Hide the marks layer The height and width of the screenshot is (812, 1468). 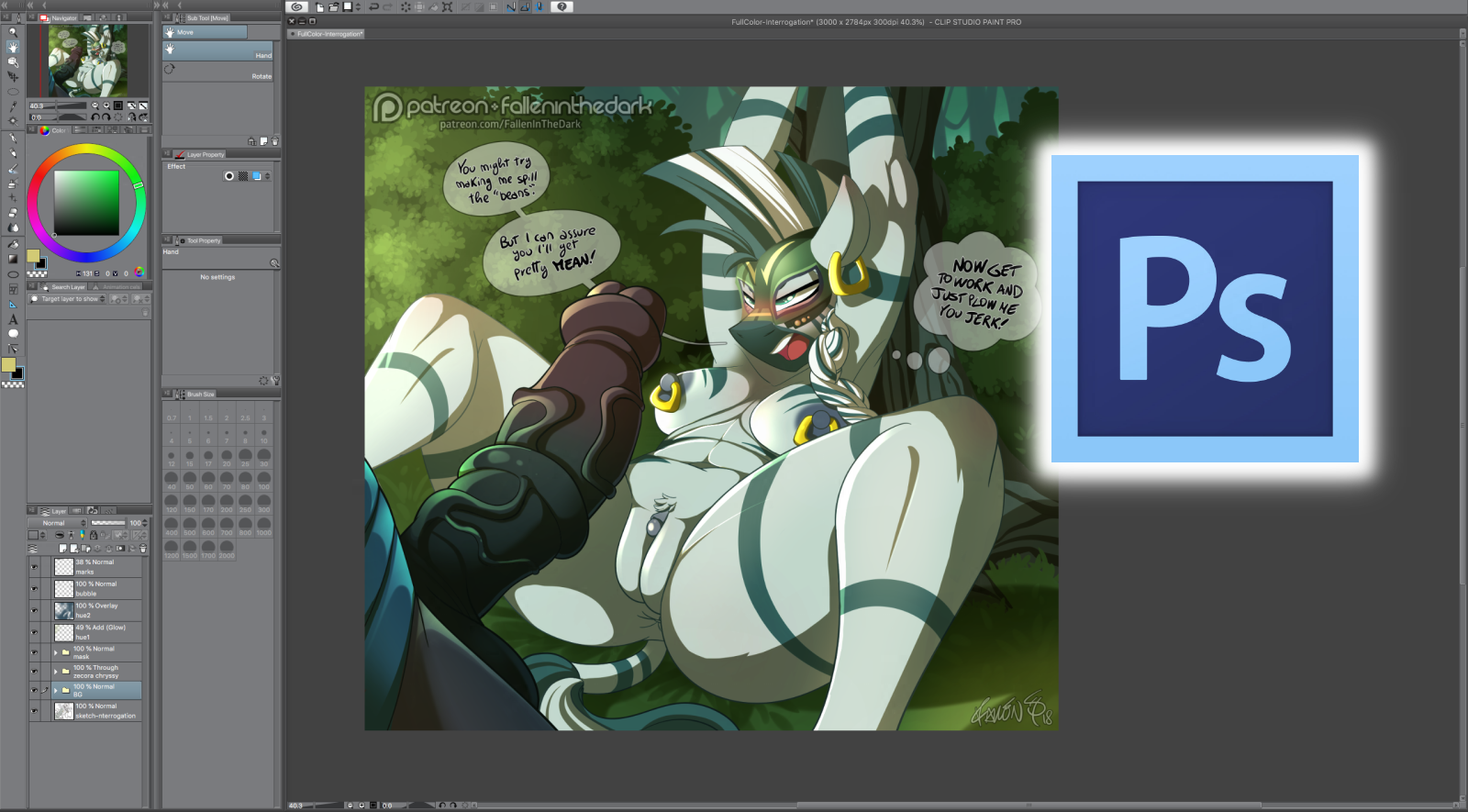tap(35, 567)
